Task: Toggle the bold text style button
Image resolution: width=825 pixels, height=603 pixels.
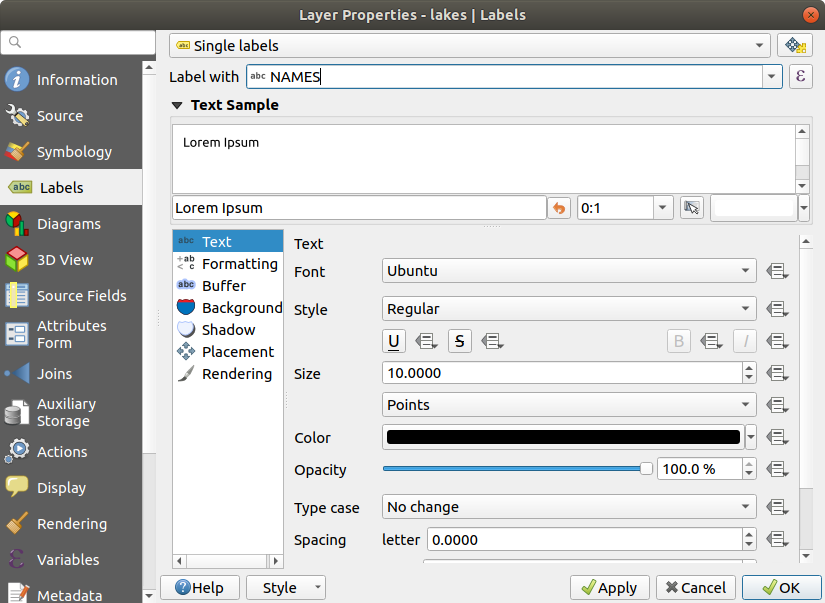Action: [x=679, y=341]
